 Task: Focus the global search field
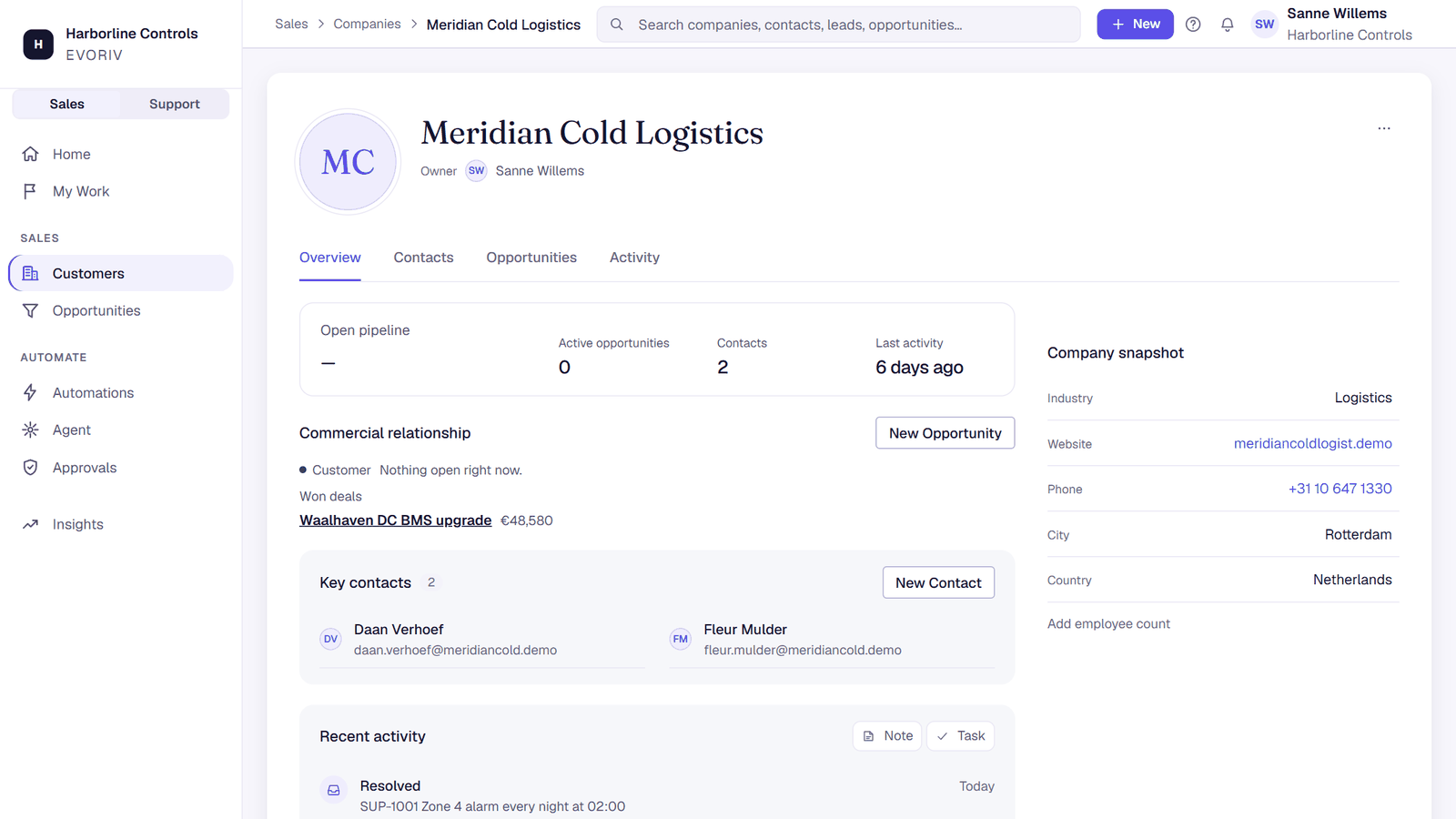click(838, 25)
